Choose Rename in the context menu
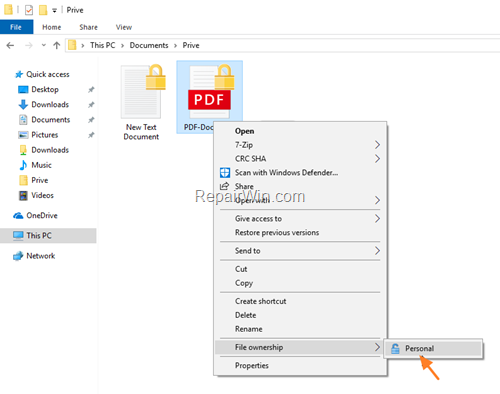The image size is (500, 394). (249, 329)
